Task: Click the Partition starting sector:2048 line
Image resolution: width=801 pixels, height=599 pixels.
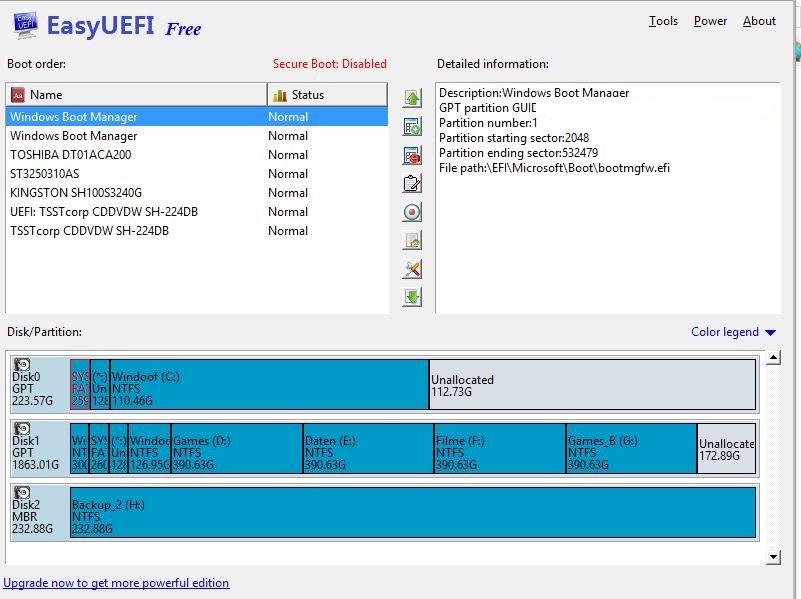Action: tap(514, 138)
